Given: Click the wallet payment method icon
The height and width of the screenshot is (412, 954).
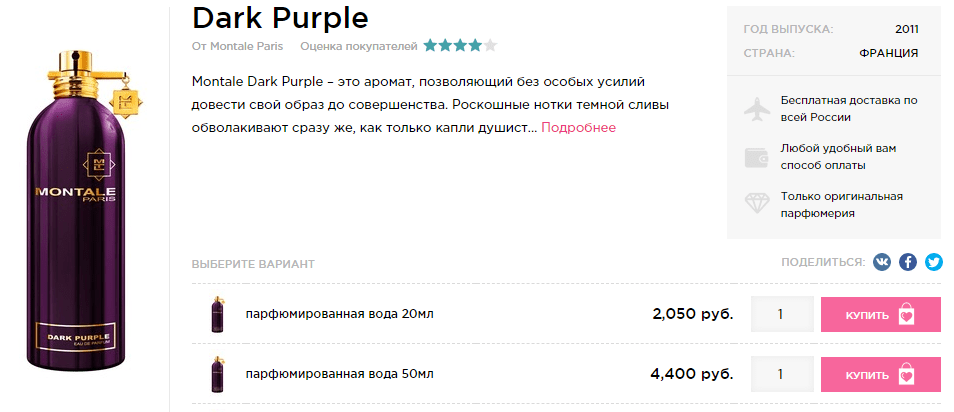Looking at the screenshot, I should pyautogui.click(x=757, y=157).
